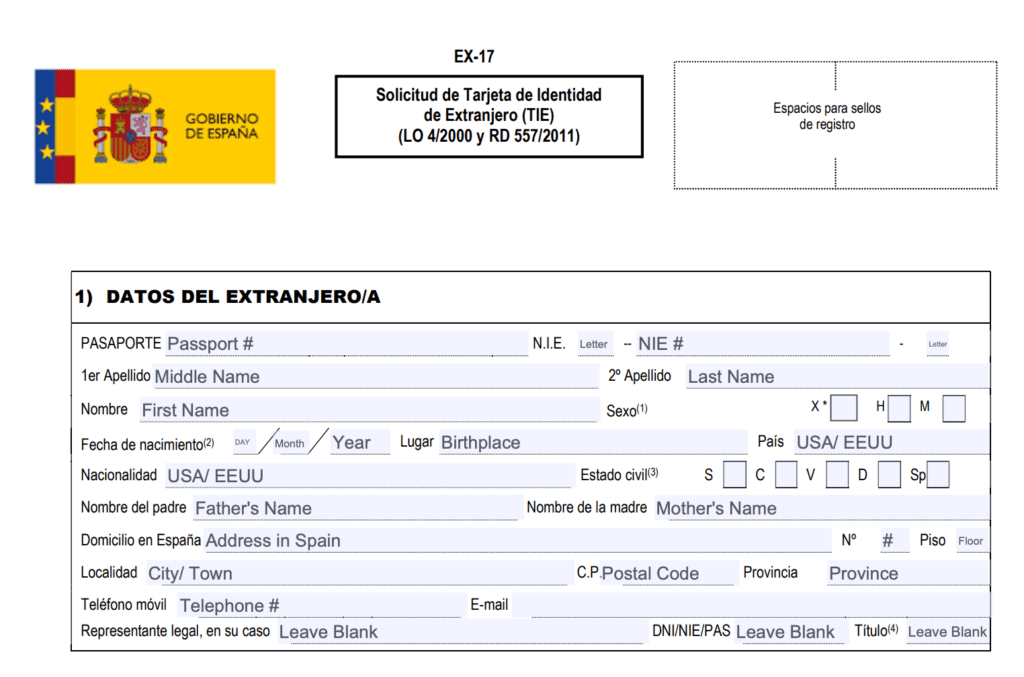Check the H sex checkbox
The image size is (1024, 677).
[x=899, y=408]
